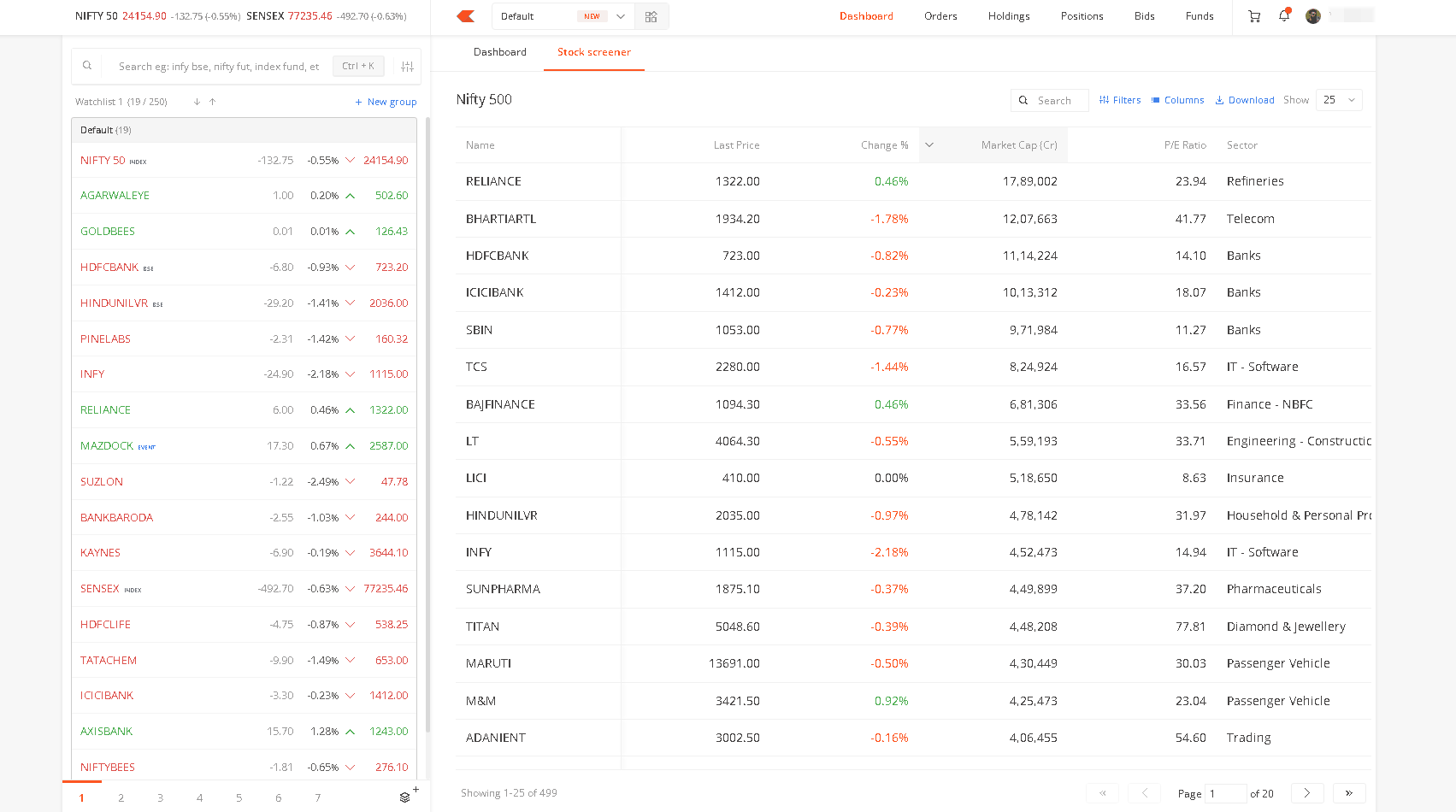Switch to watchlist 2
Viewport: 1456px width, 812px height.
coord(121,797)
